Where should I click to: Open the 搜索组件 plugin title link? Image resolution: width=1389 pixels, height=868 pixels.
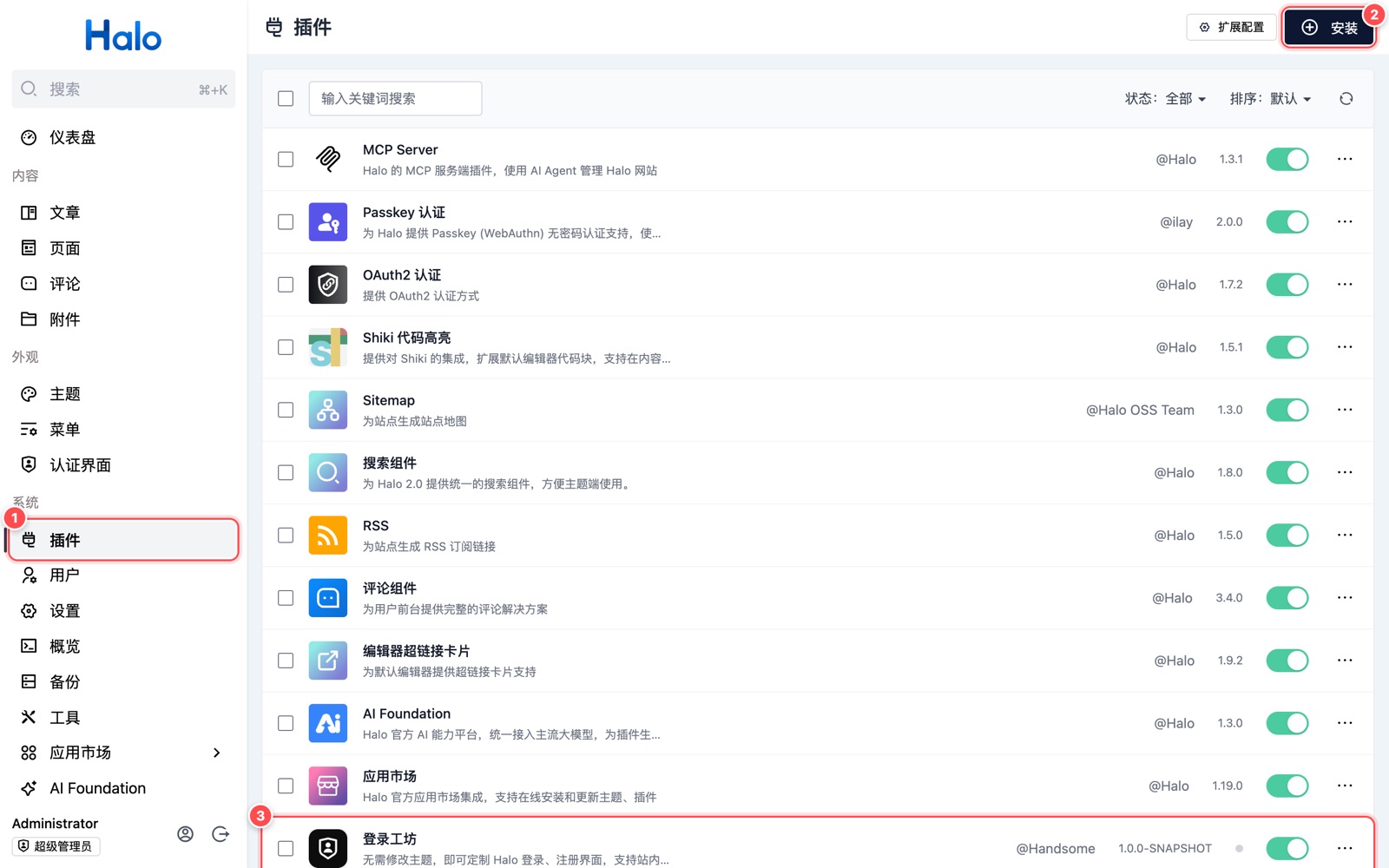pyautogui.click(x=390, y=464)
